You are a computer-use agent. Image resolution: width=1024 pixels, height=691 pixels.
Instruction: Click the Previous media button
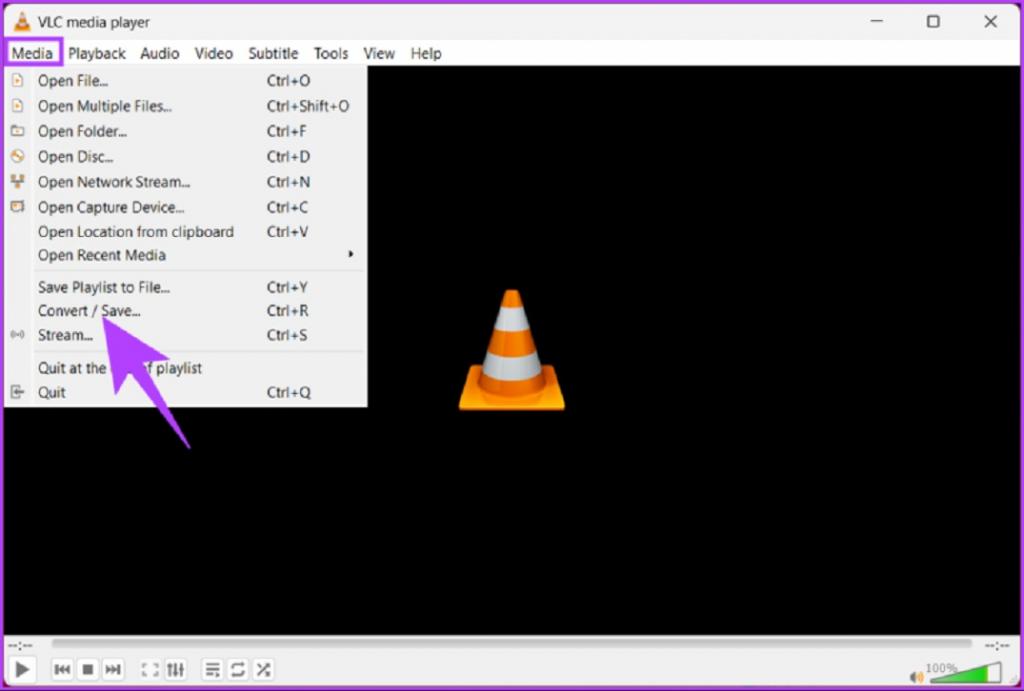click(62, 669)
